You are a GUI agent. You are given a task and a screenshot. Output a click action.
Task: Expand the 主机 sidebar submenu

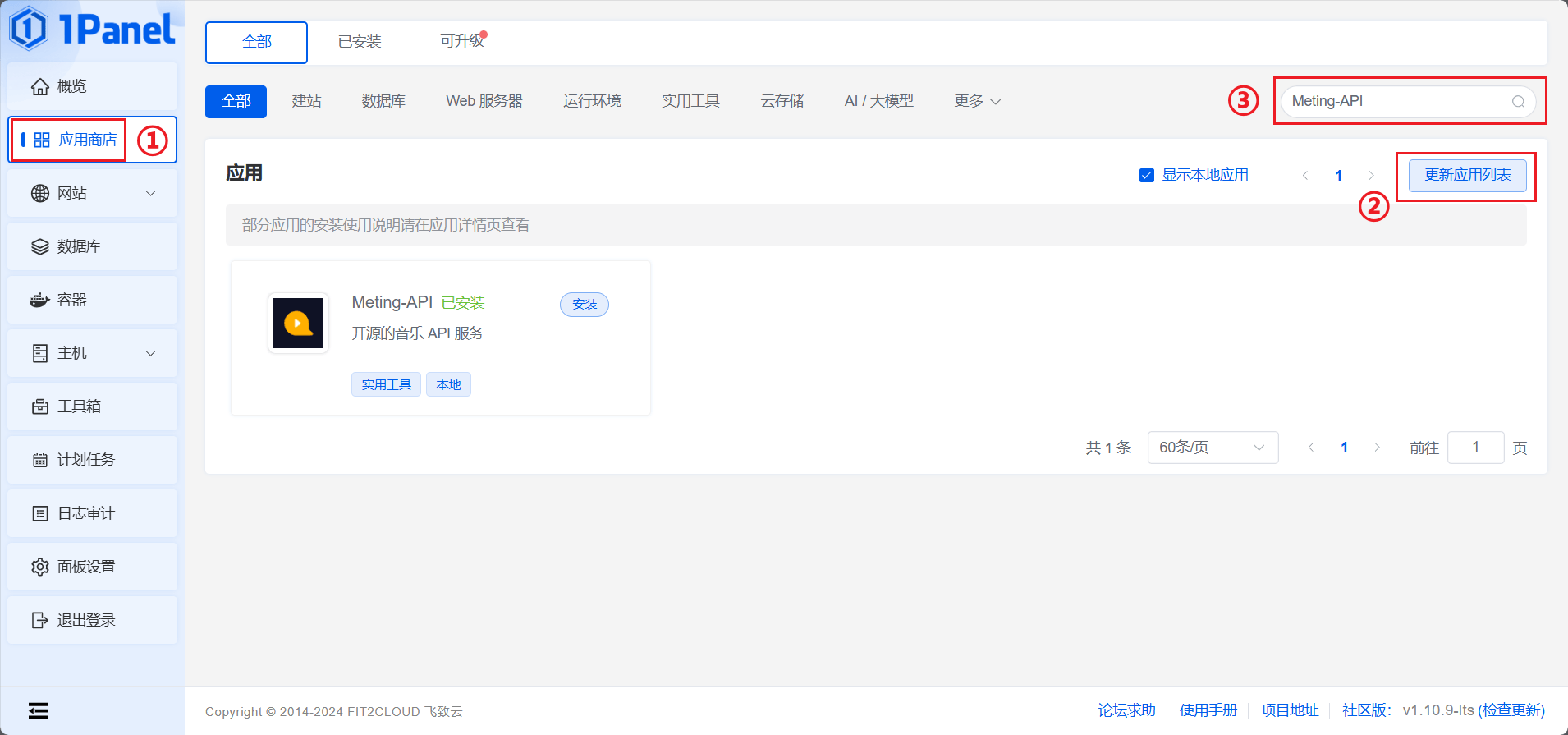[150, 353]
